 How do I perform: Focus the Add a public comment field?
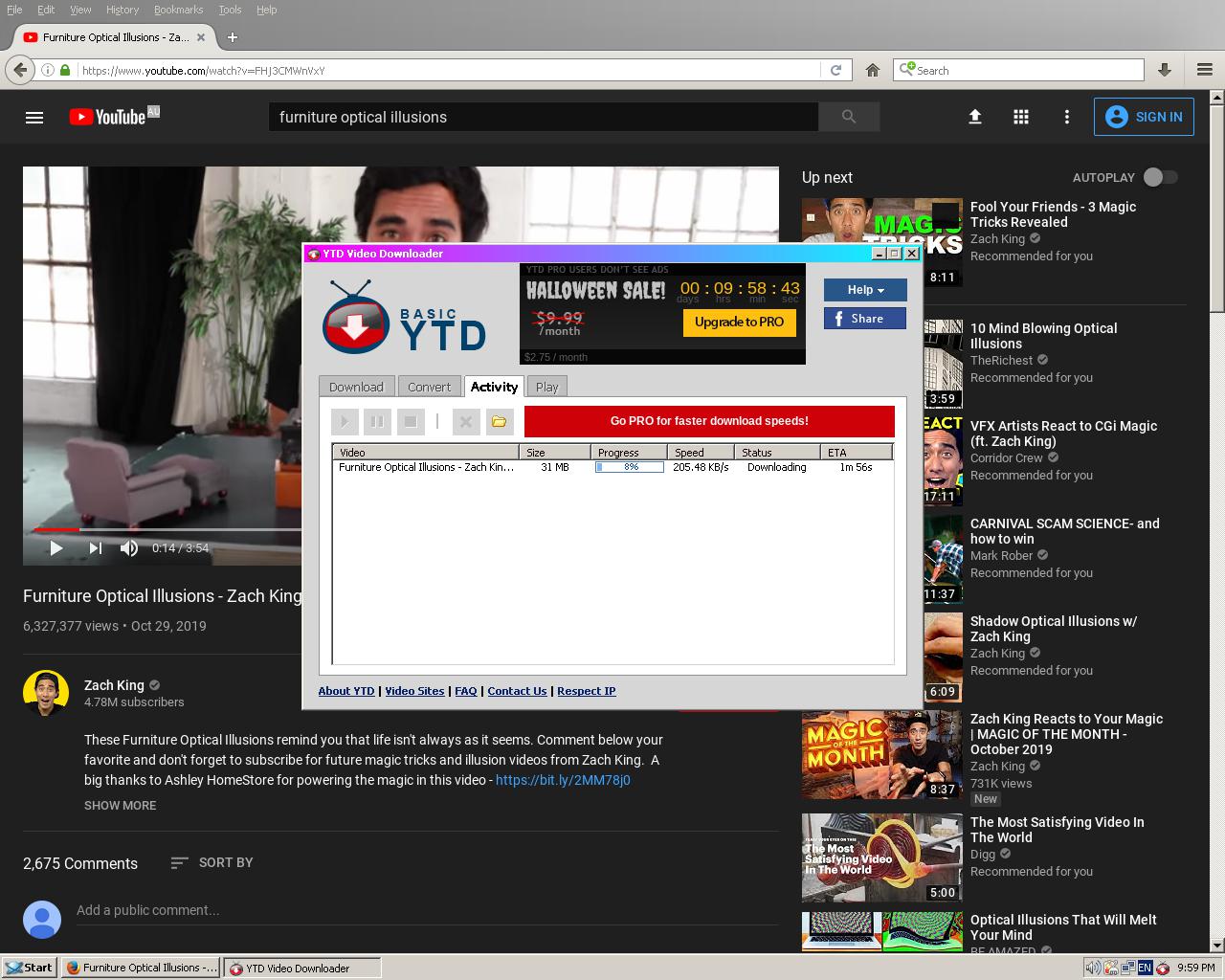pos(427,910)
